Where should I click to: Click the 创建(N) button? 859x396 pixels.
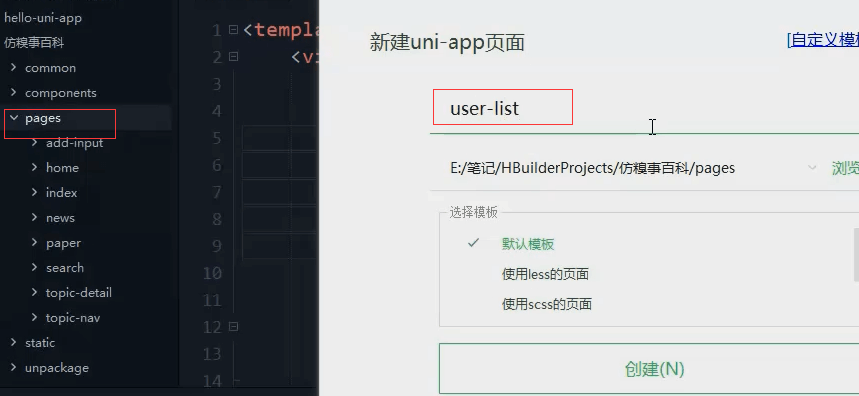(649, 369)
